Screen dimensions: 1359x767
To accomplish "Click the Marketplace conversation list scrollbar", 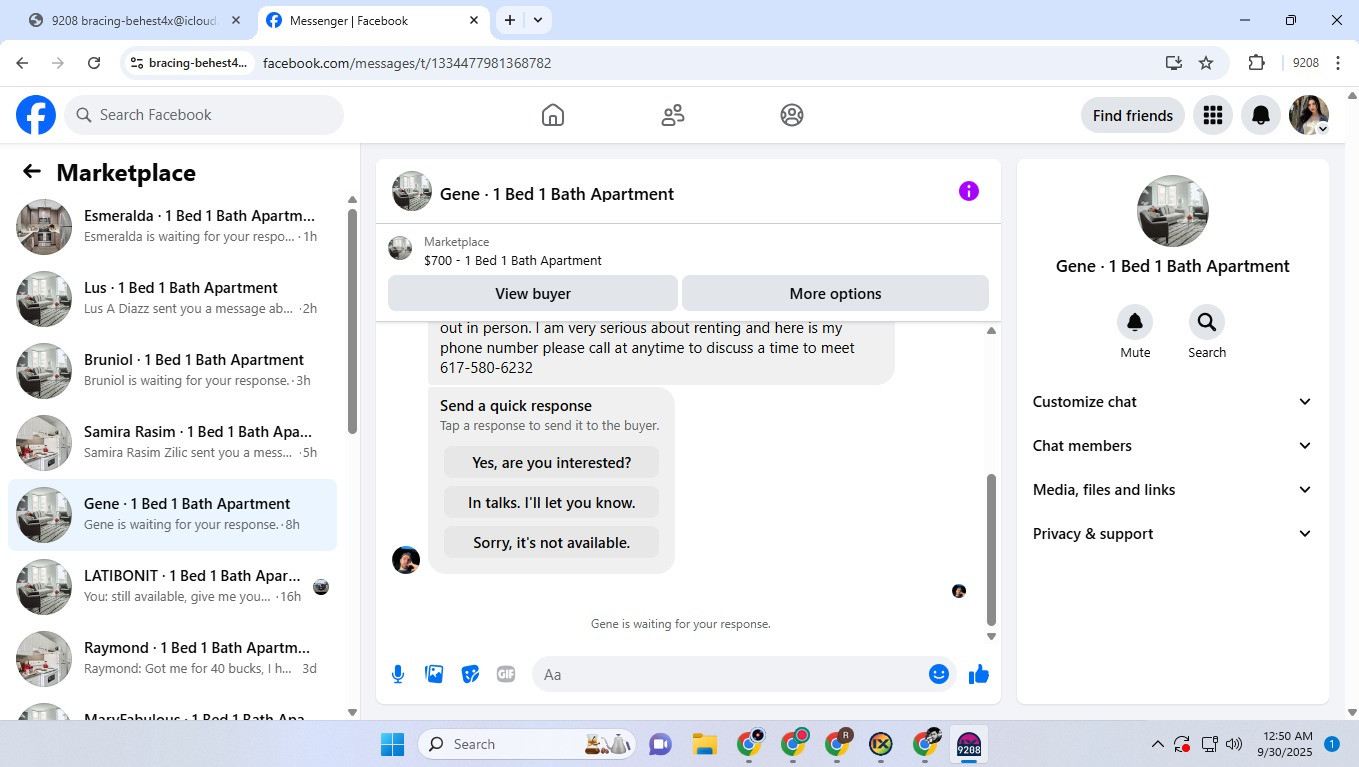I will tap(352, 321).
